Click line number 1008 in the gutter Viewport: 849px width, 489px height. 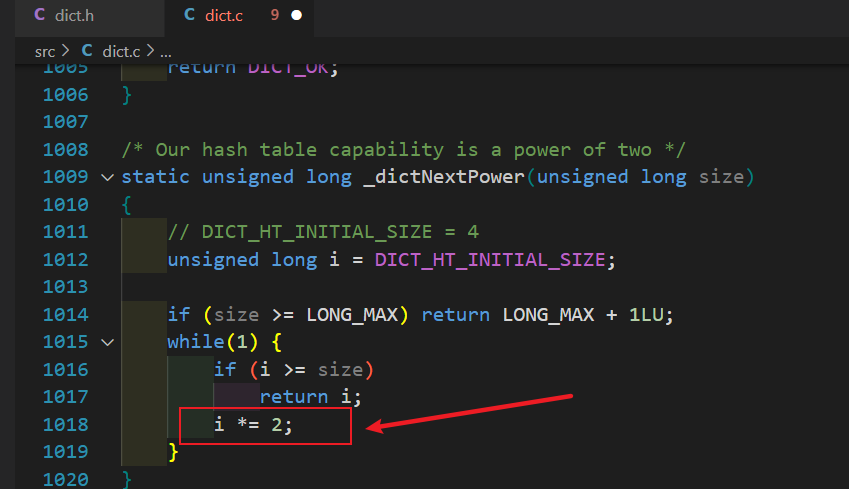pos(66,150)
